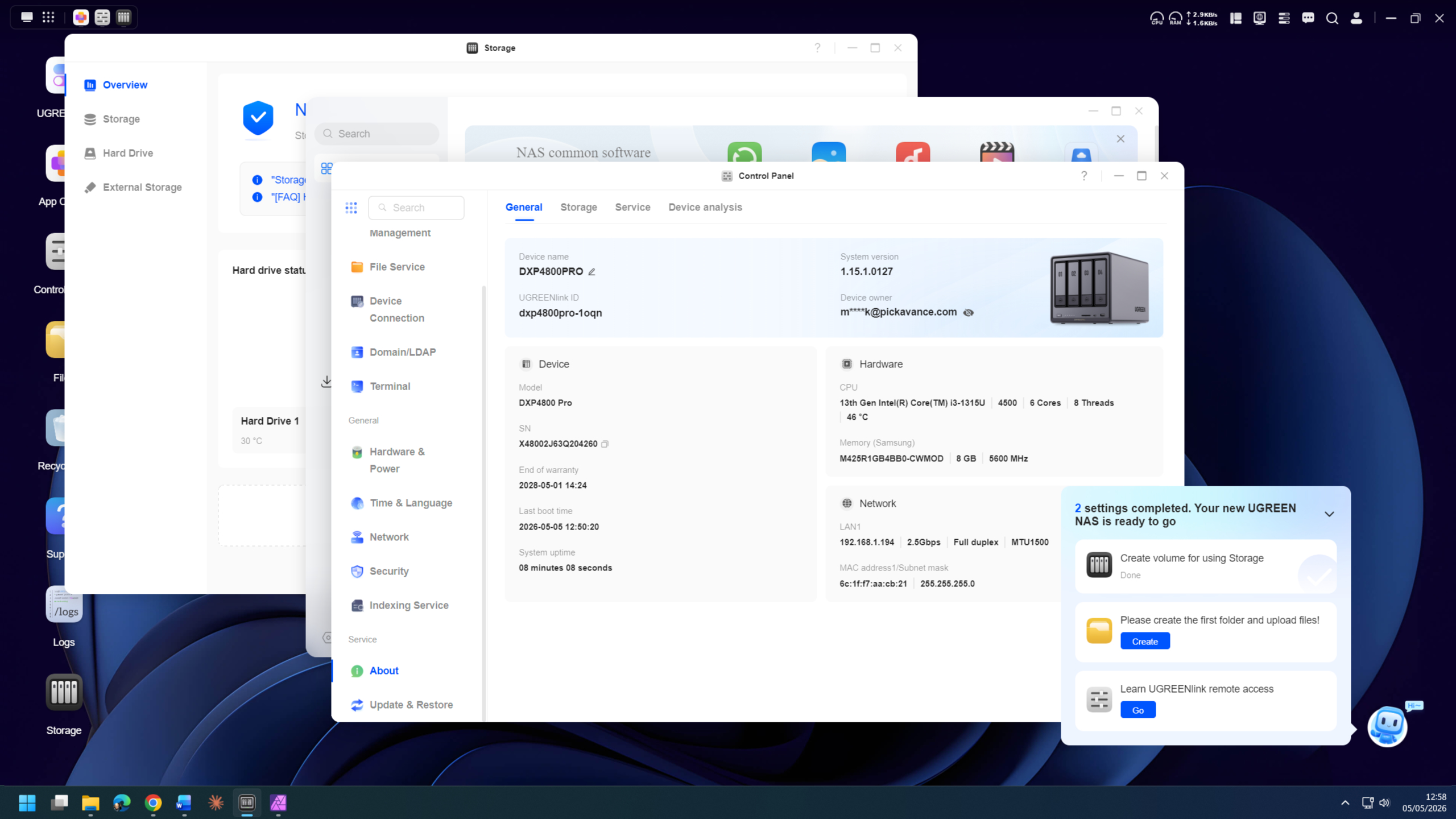Open the user account icon in top bar
Image resolution: width=1456 pixels, height=819 pixels.
pos(1356,18)
